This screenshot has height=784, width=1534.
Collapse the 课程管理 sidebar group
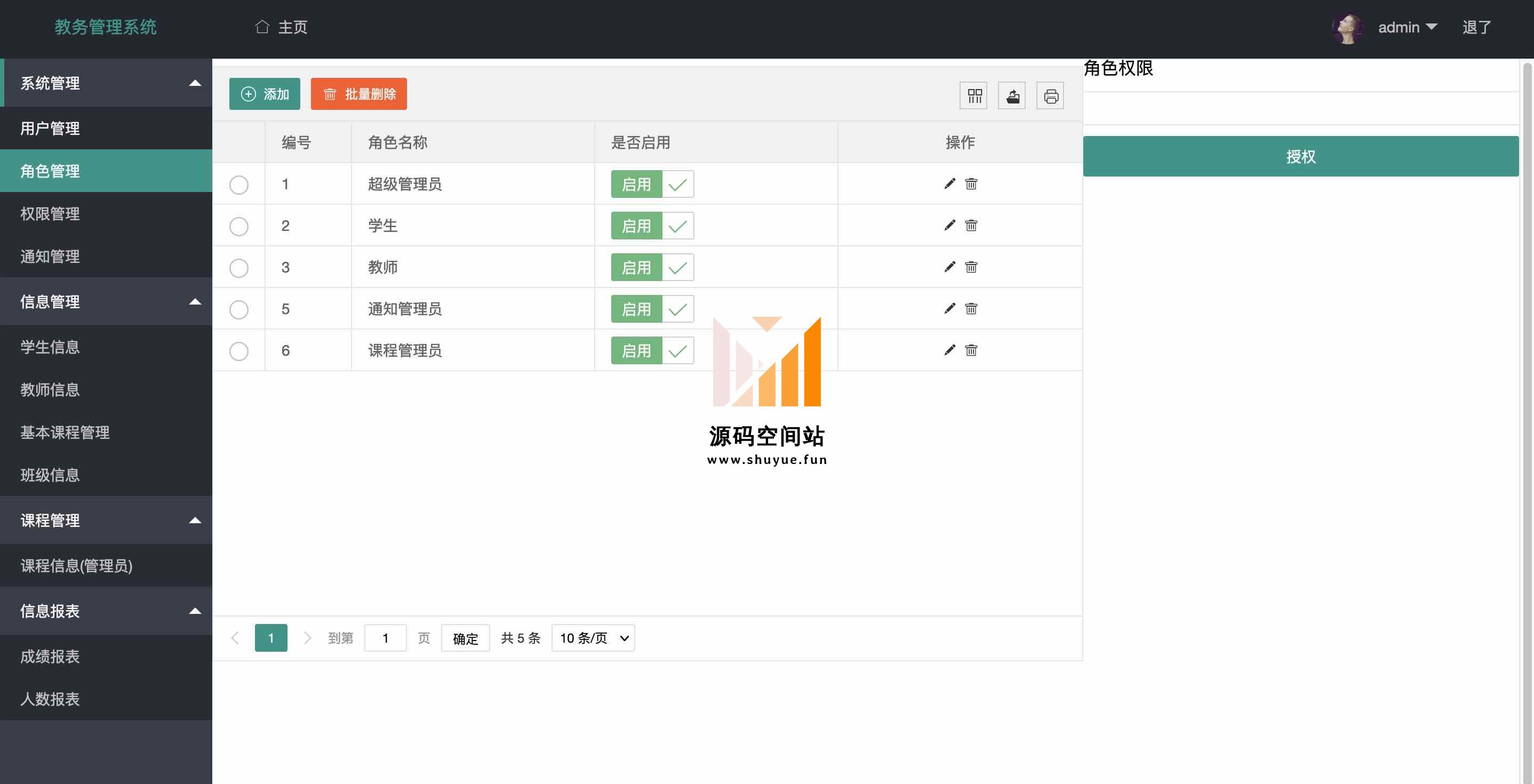tap(106, 521)
